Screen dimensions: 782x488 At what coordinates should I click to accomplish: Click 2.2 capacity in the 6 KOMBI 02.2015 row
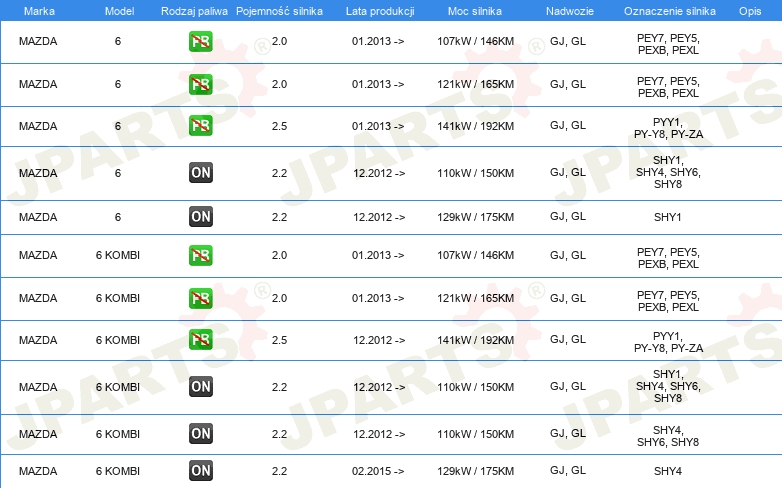pyautogui.click(x=279, y=471)
